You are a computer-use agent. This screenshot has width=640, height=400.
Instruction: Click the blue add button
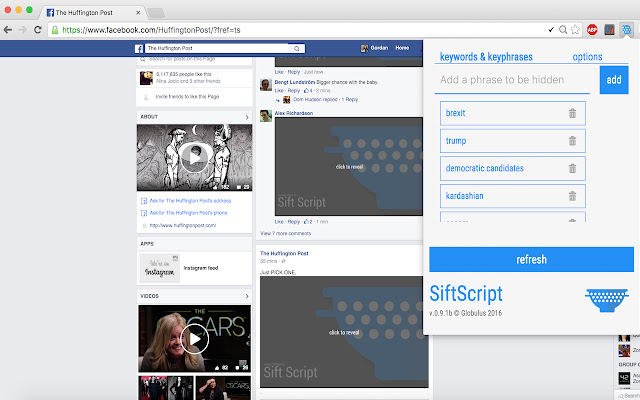click(x=614, y=80)
